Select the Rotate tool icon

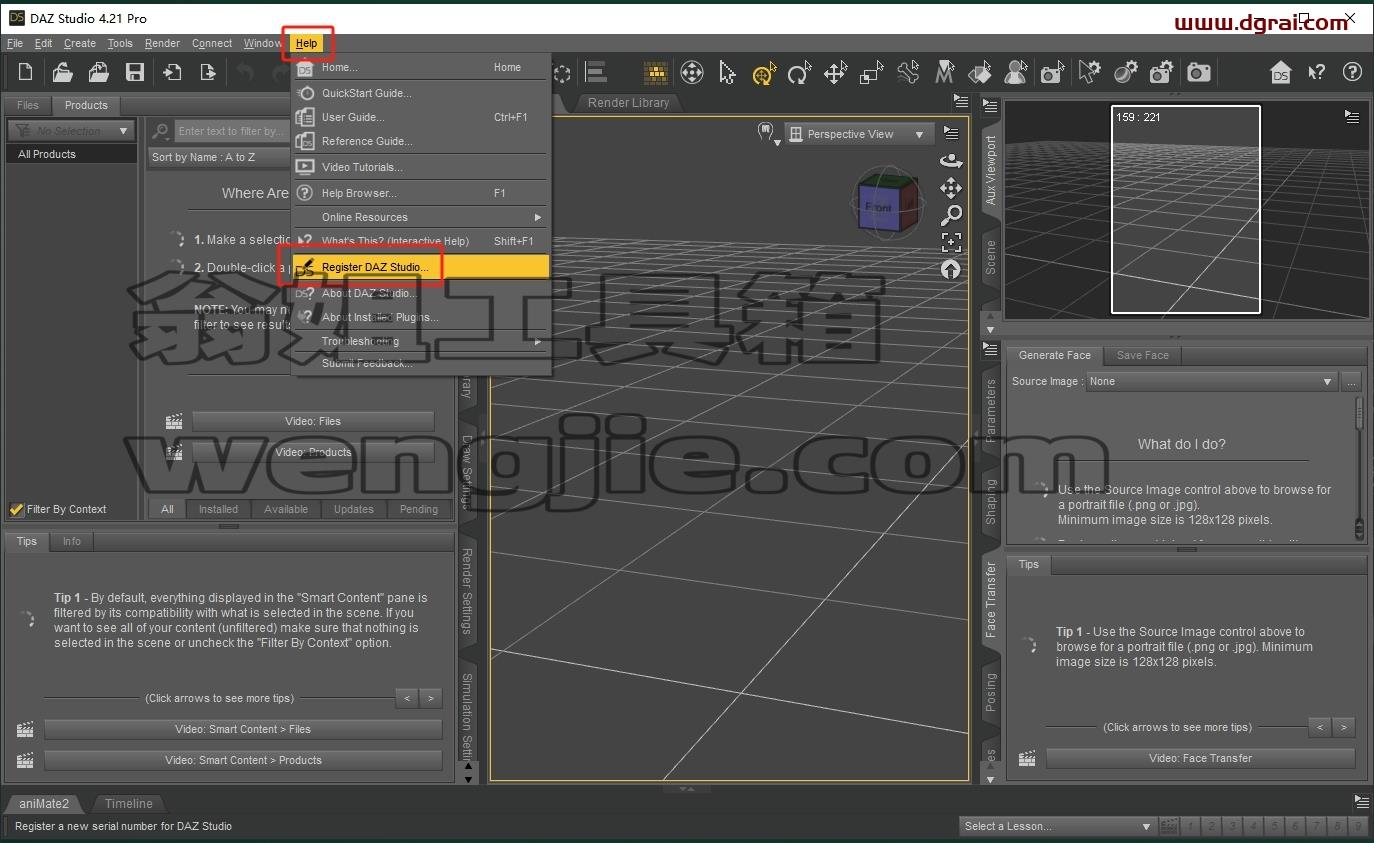[x=799, y=73]
